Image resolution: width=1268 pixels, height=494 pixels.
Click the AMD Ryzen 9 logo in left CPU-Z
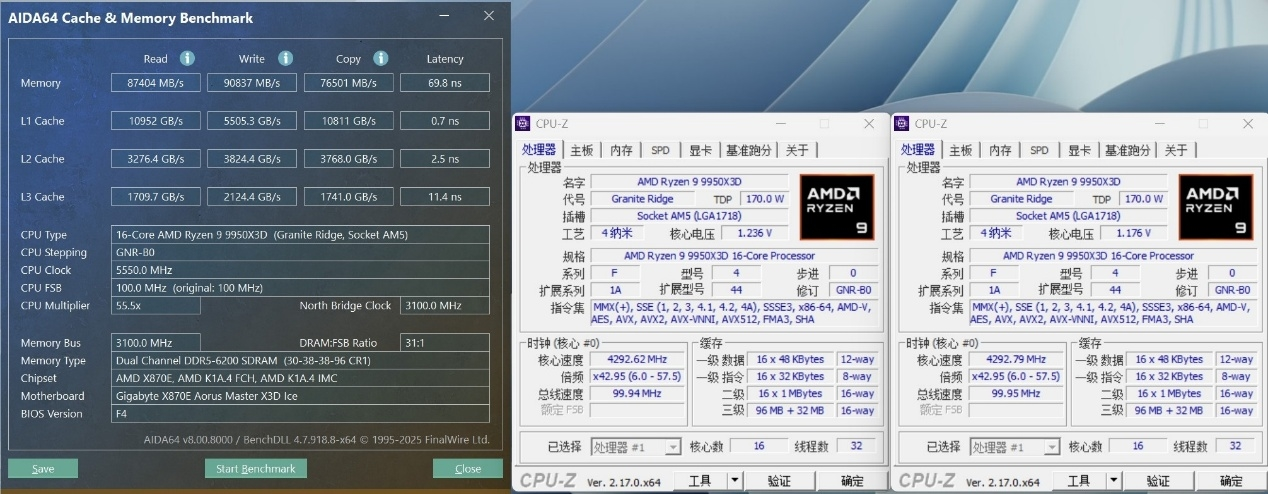pos(838,208)
